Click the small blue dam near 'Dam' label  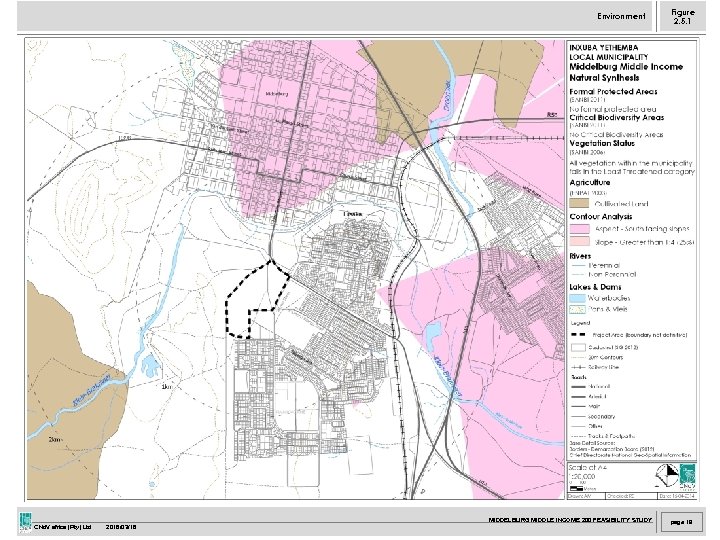[151, 366]
